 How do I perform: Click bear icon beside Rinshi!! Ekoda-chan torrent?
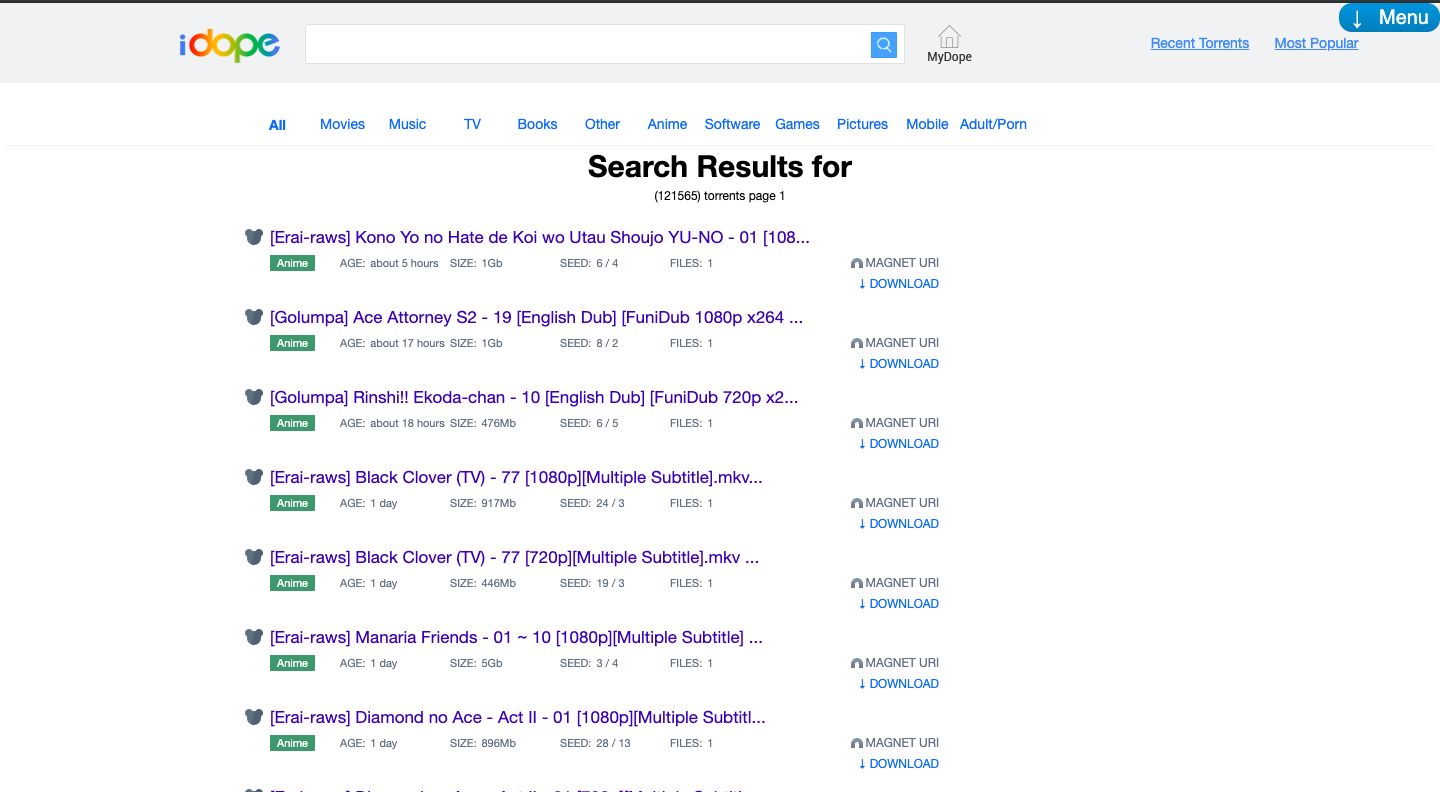(254, 397)
